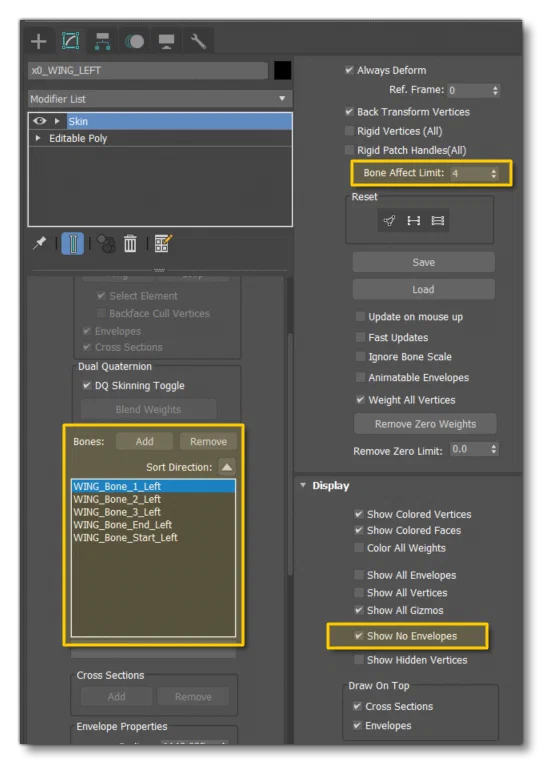Enable Ignore Bone Scale checkbox
Image resolution: width=542 pixels, height=764 pixels.
click(x=360, y=357)
